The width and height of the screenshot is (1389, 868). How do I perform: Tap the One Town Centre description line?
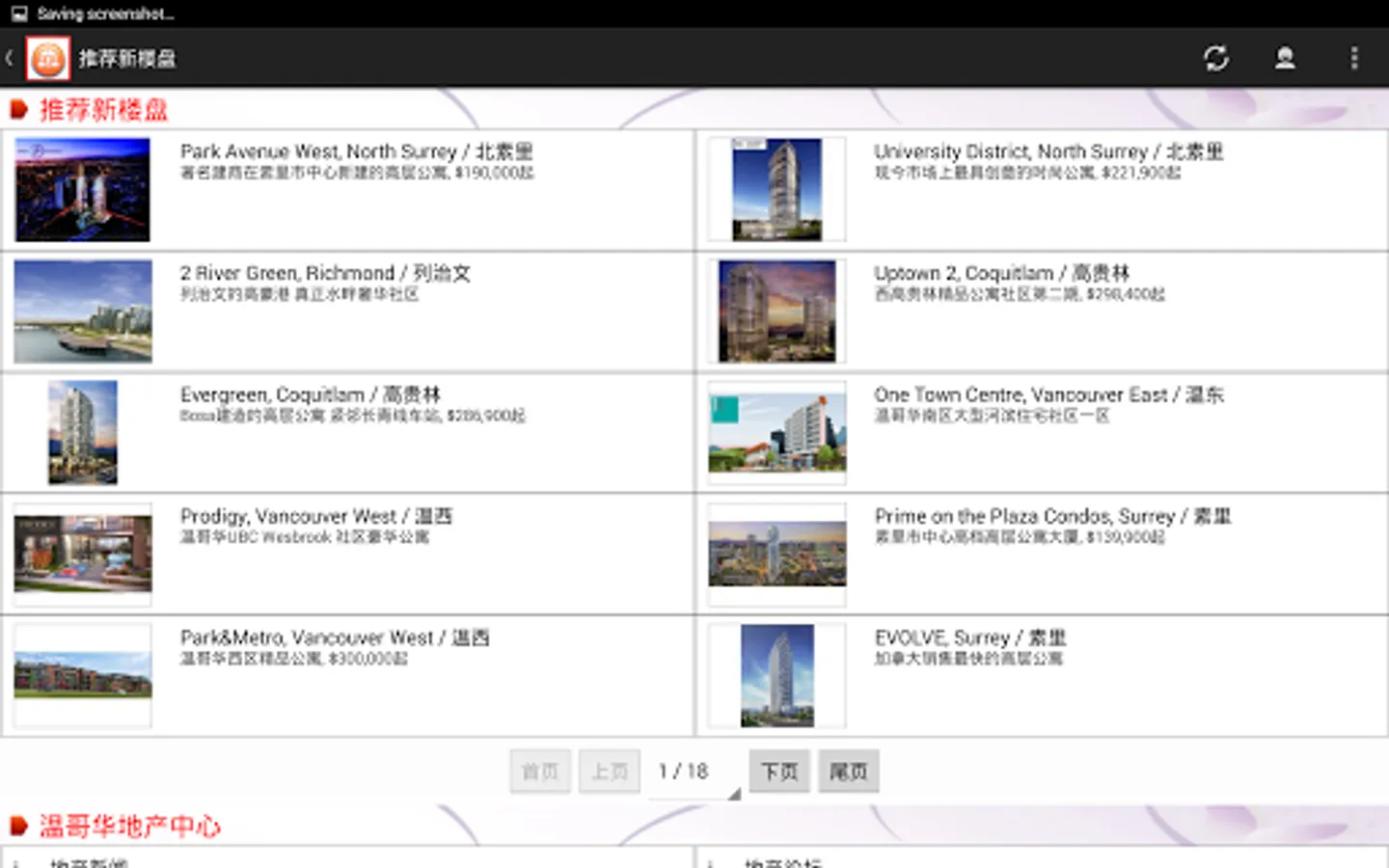(x=992, y=416)
